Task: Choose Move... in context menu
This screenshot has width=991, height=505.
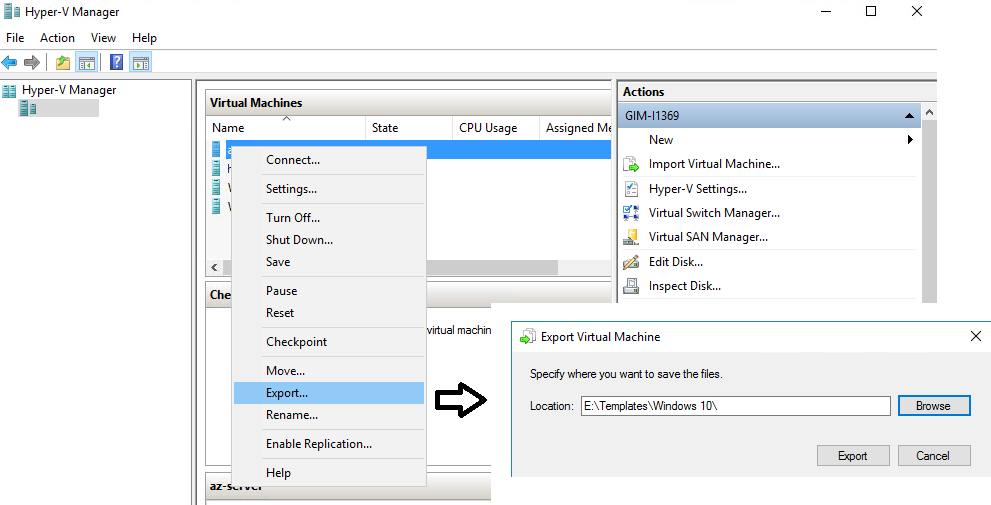Action: click(x=329, y=370)
